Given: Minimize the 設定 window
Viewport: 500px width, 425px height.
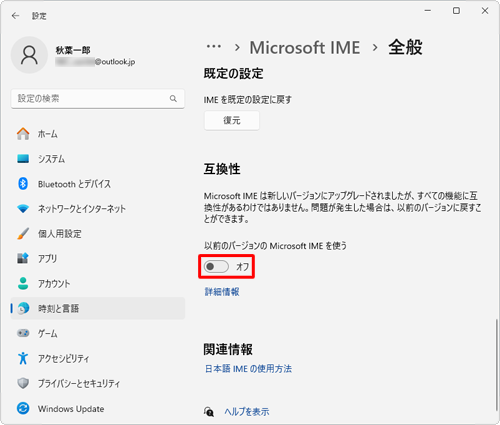Looking at the screenshot, I should (x=428, y=11).
